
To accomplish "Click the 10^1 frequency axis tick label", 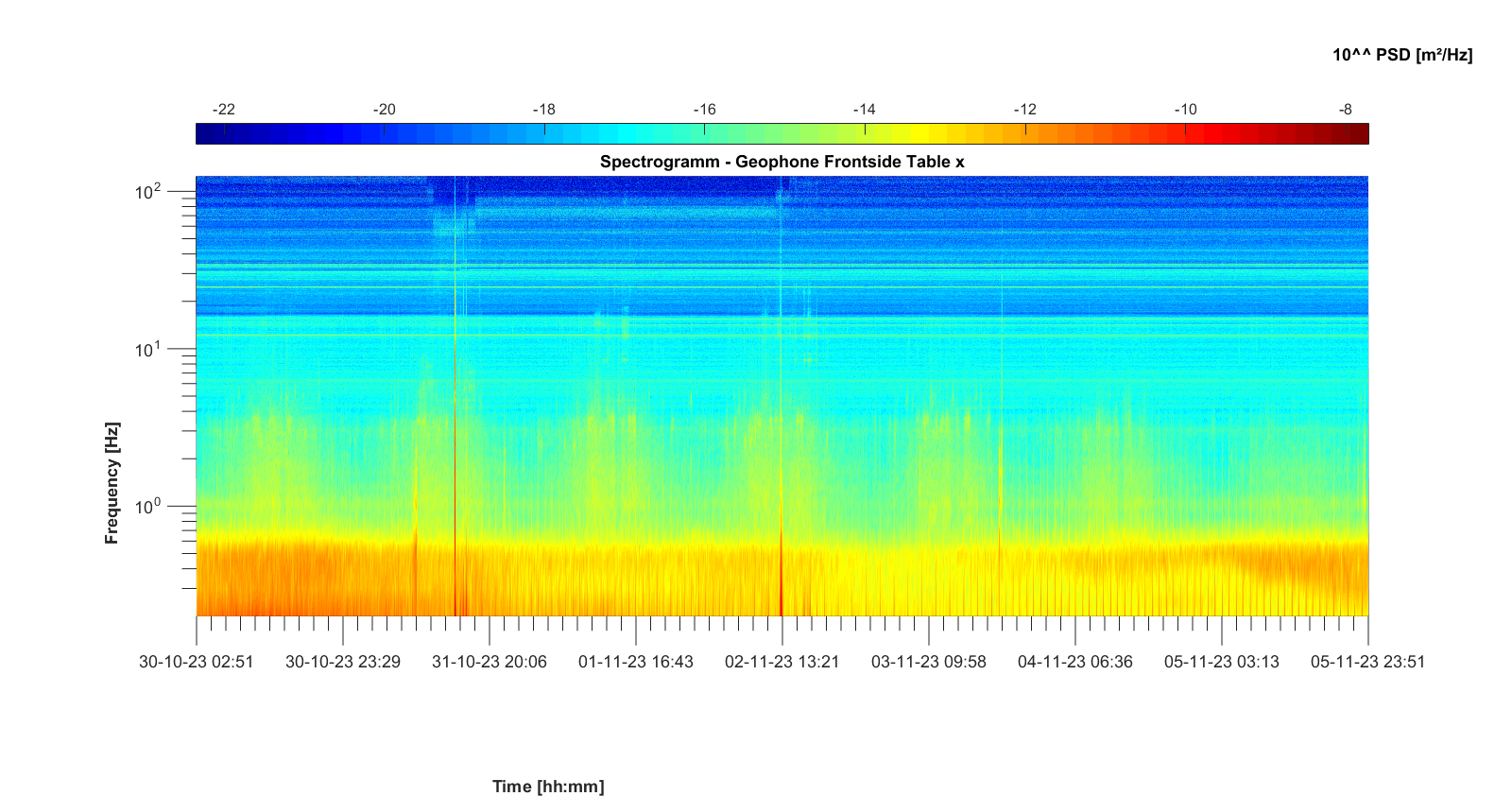I will [148, 349].
